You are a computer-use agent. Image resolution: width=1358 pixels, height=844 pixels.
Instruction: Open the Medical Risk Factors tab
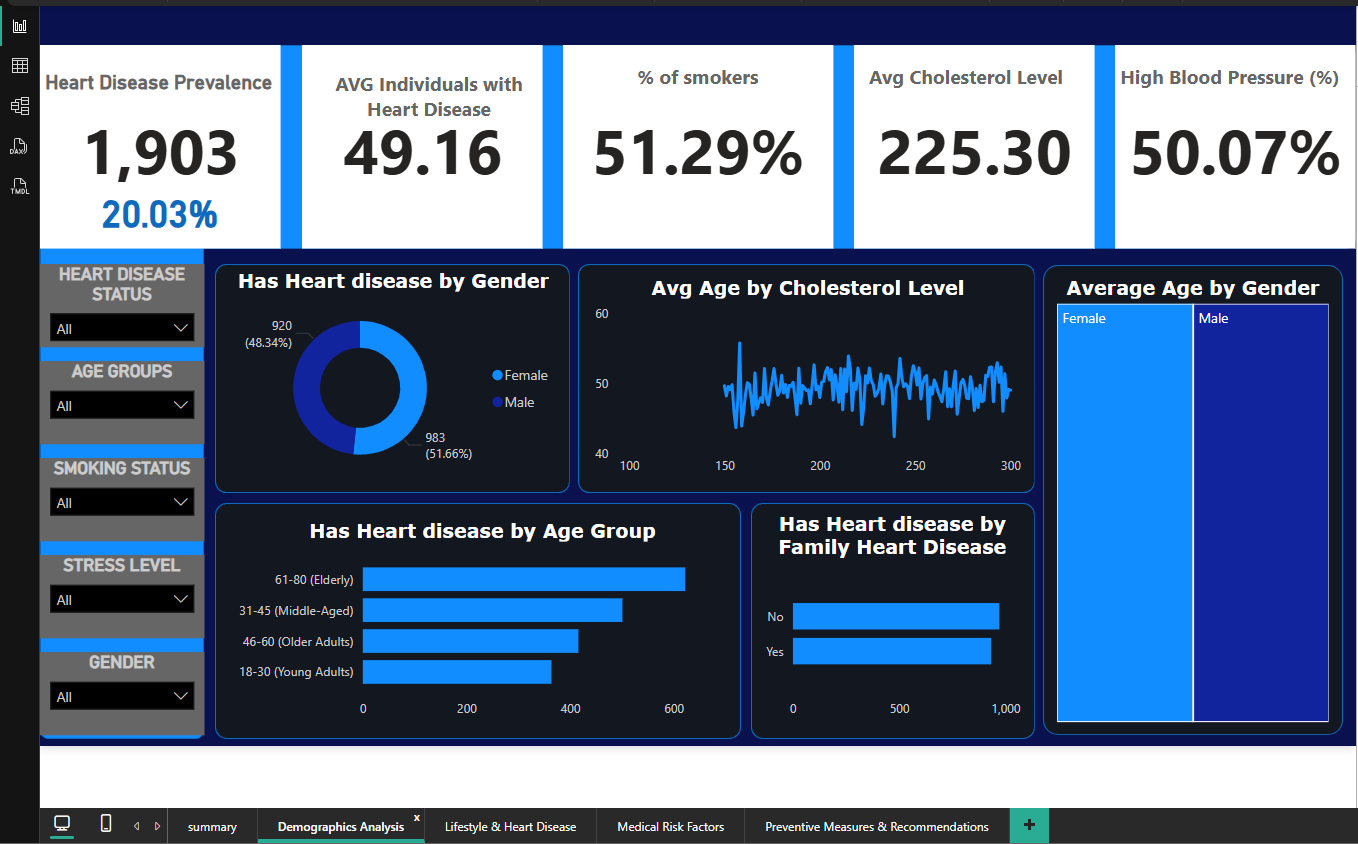(x=670, y=827)
